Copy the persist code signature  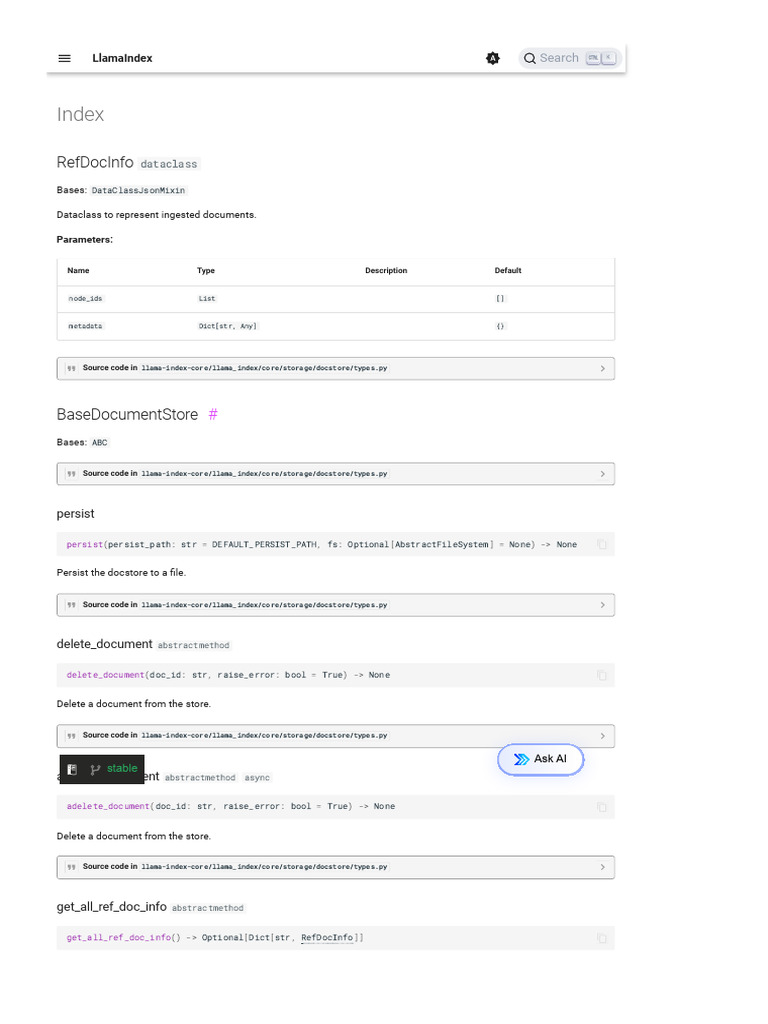click(601, 545)
